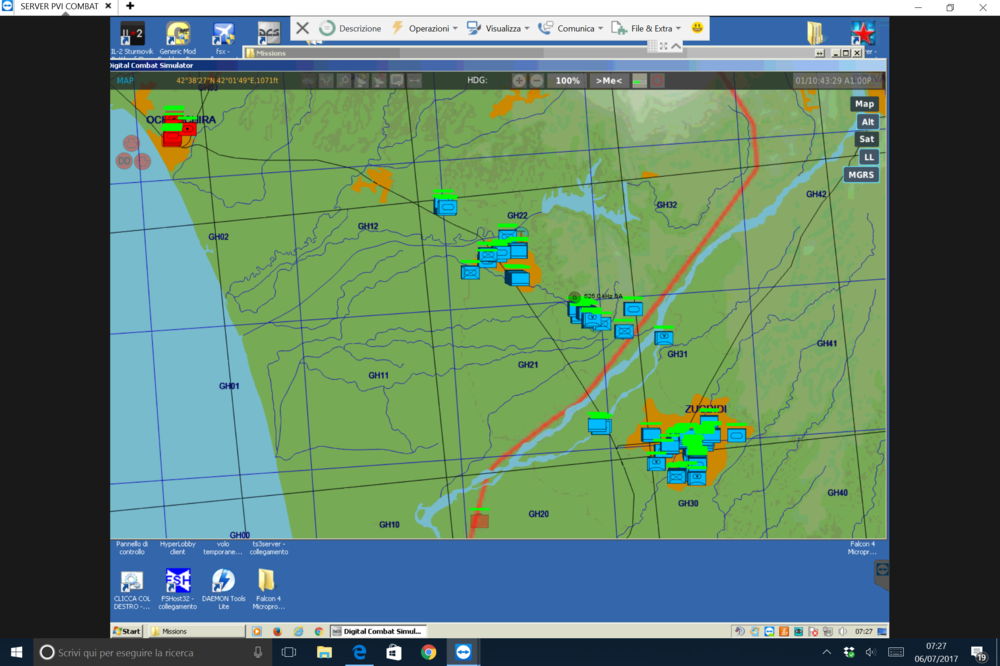Close the TeamViewer session with the X icon

coord(302,28)
